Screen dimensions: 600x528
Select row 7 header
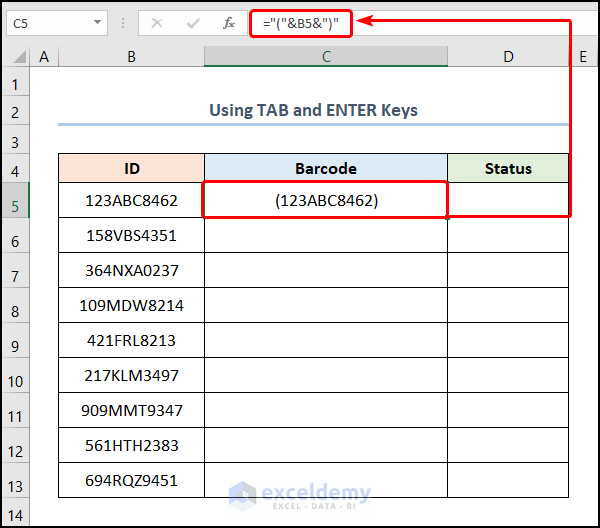coord(15,271)
